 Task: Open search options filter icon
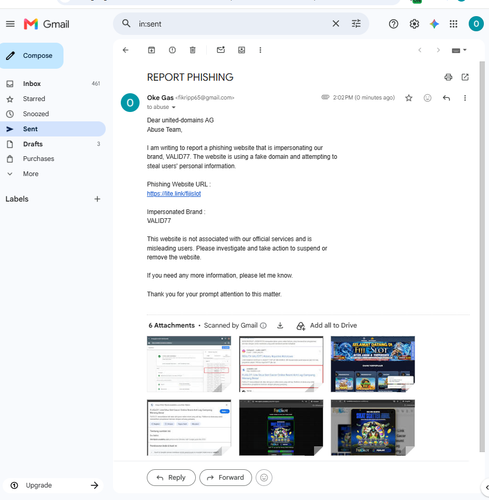tap(356, 24)
